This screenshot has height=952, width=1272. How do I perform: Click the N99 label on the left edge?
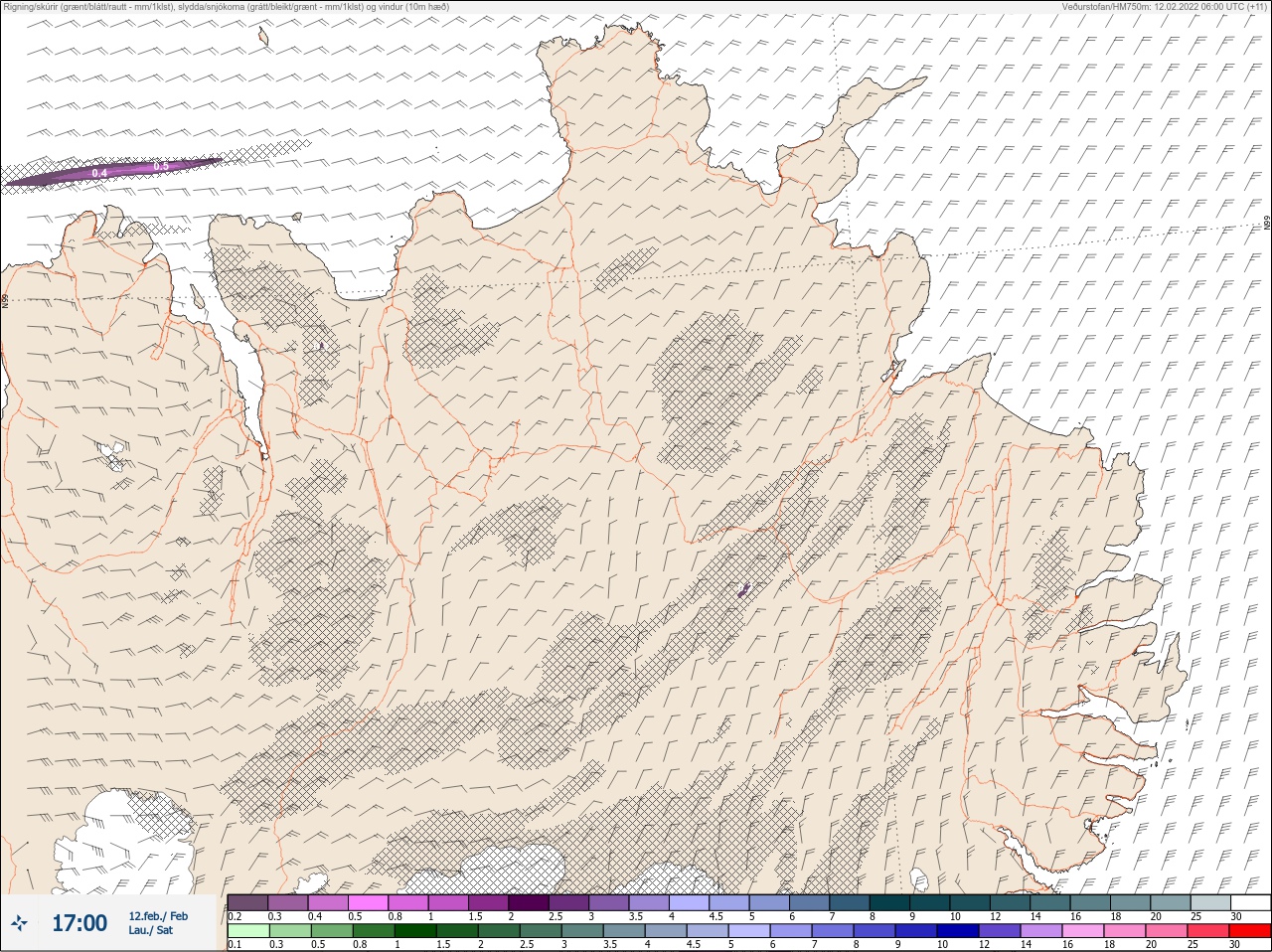click(5, 300)
